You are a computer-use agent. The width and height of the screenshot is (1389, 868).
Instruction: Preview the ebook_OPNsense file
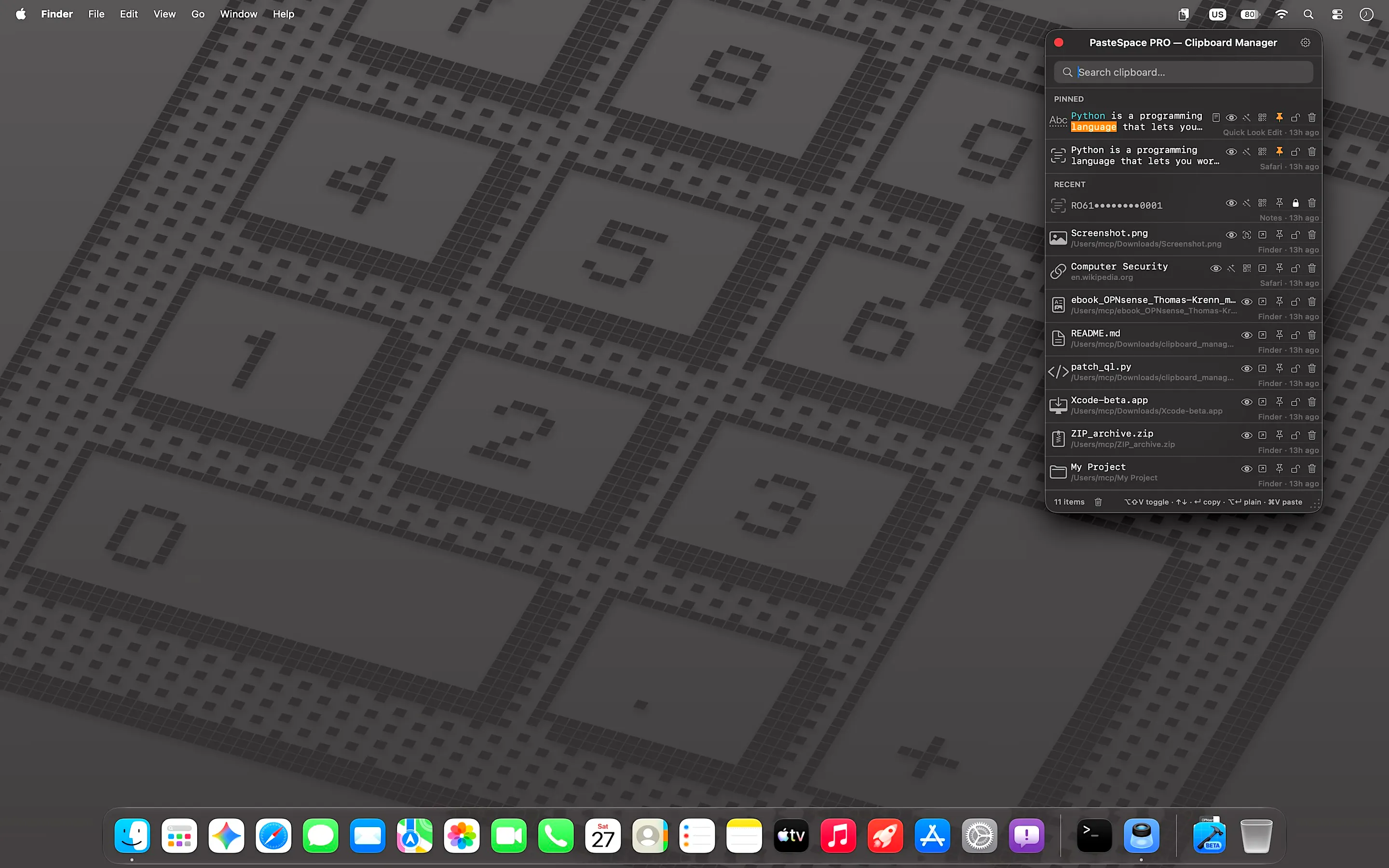tap(1247, 302)
